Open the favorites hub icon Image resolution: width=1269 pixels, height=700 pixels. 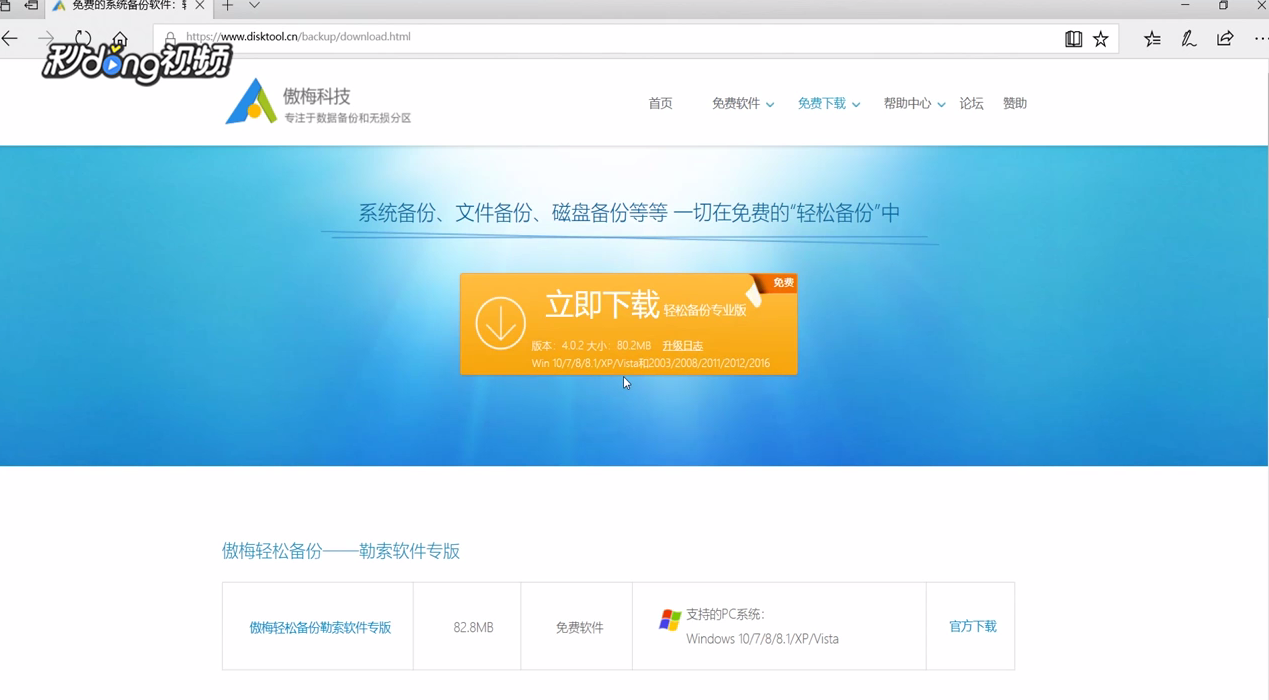(1152, 39)
